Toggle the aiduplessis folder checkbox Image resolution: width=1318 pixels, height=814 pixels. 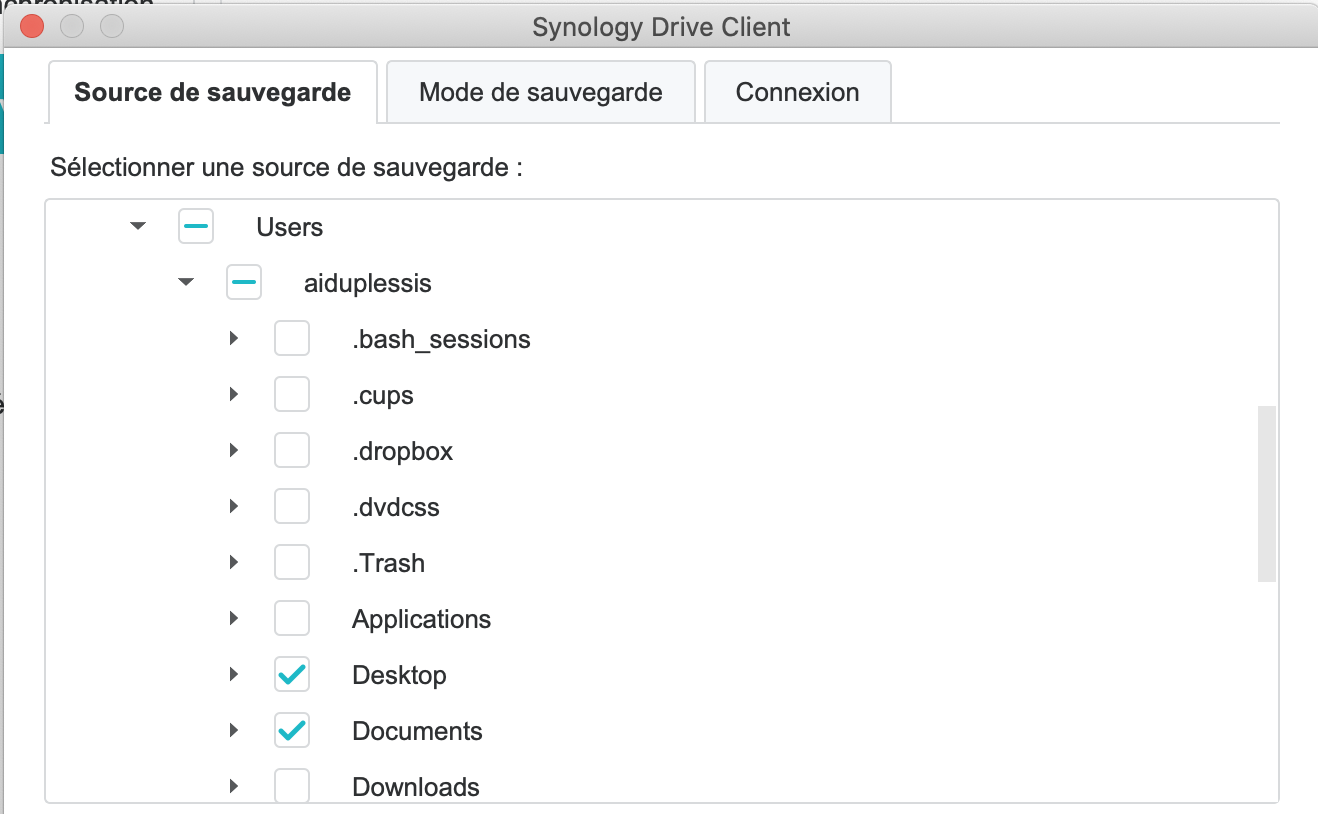[244, 283]
